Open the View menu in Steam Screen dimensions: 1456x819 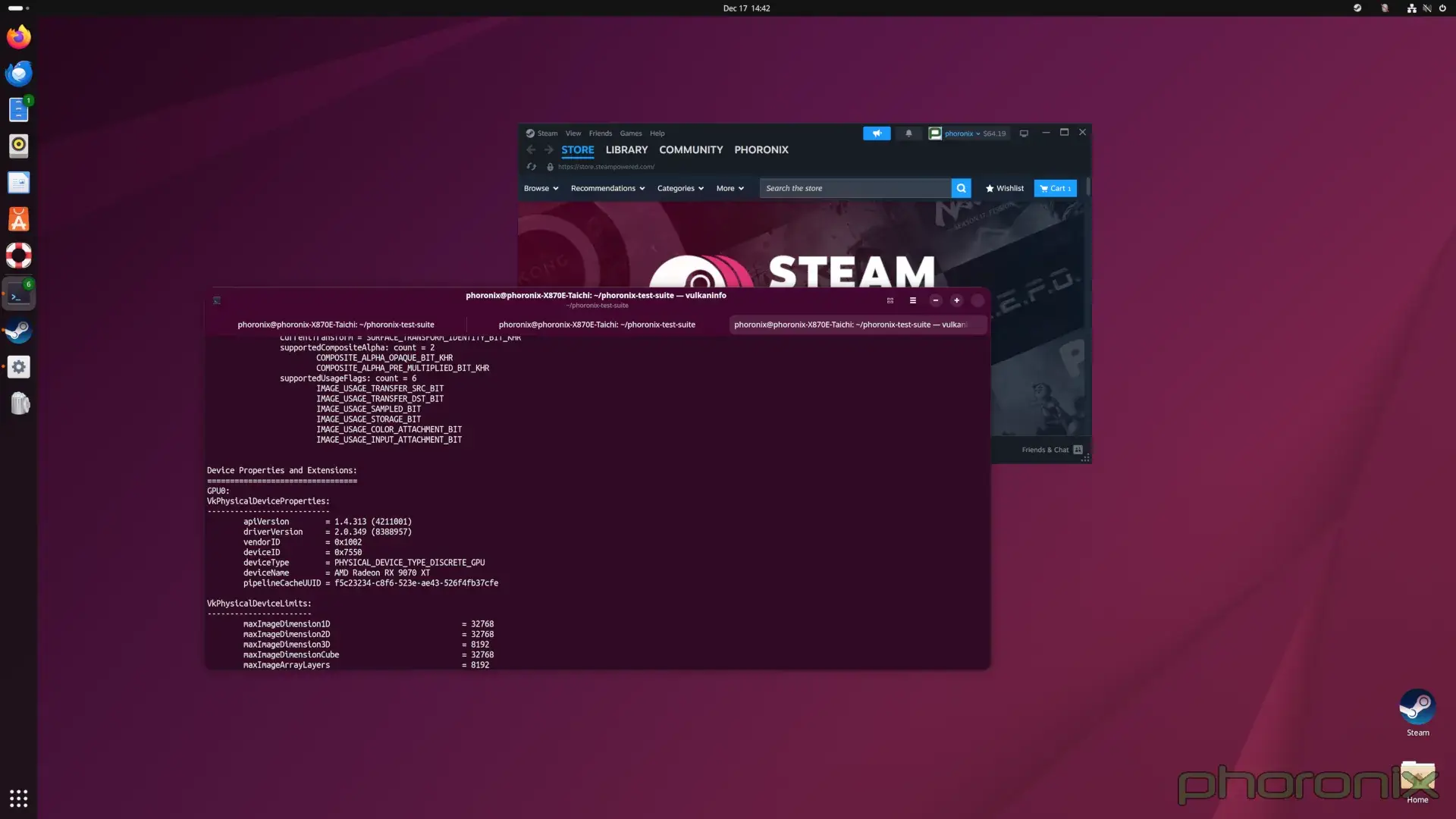[x=573, y=133]
